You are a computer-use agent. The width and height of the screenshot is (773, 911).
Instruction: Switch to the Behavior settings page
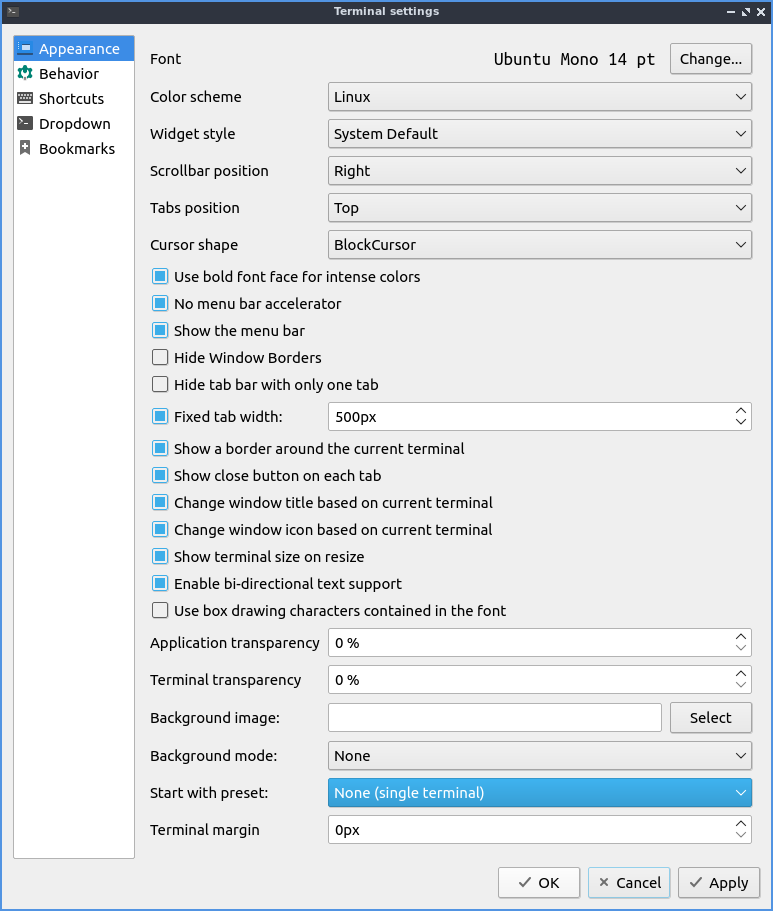(x=68, y=74)
